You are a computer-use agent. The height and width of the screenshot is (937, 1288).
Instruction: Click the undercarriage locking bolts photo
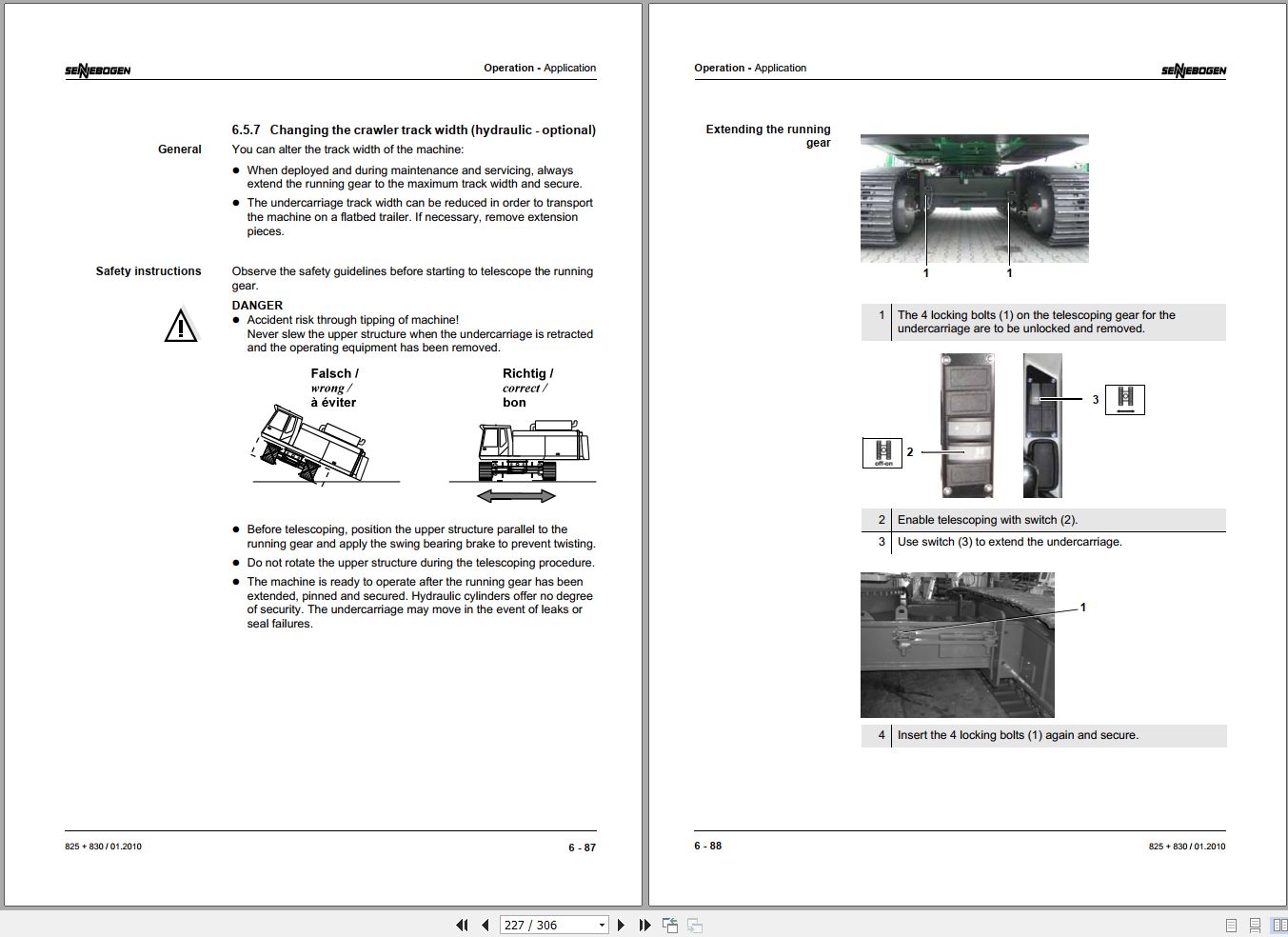point(974,198)
